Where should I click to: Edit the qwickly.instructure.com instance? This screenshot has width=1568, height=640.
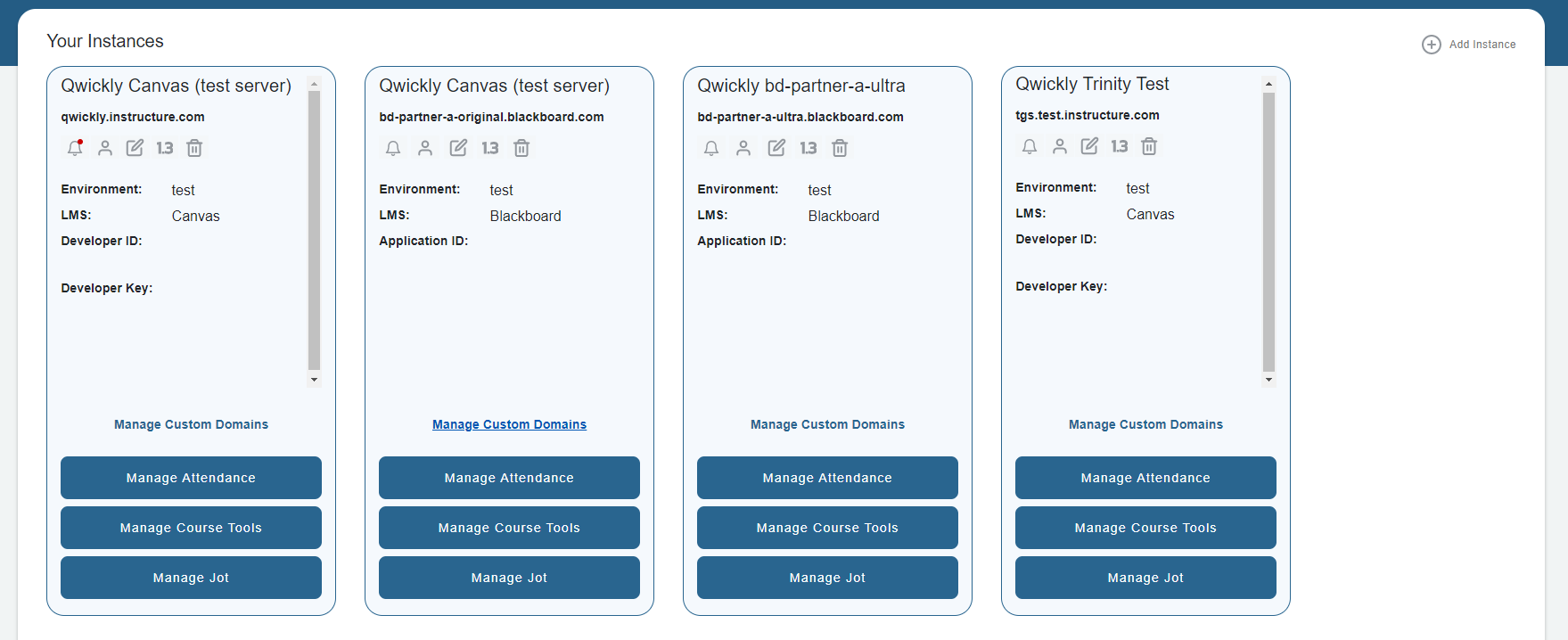[135, 148]
